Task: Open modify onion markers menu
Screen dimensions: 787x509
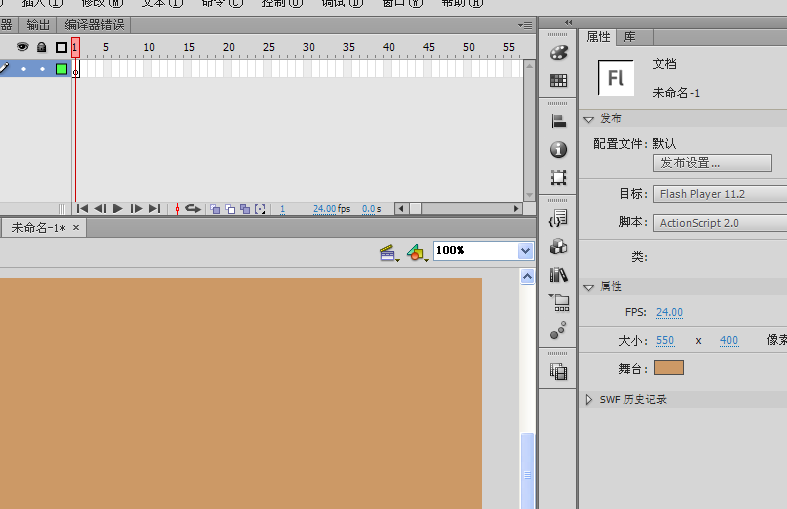Action: [260, 209]
